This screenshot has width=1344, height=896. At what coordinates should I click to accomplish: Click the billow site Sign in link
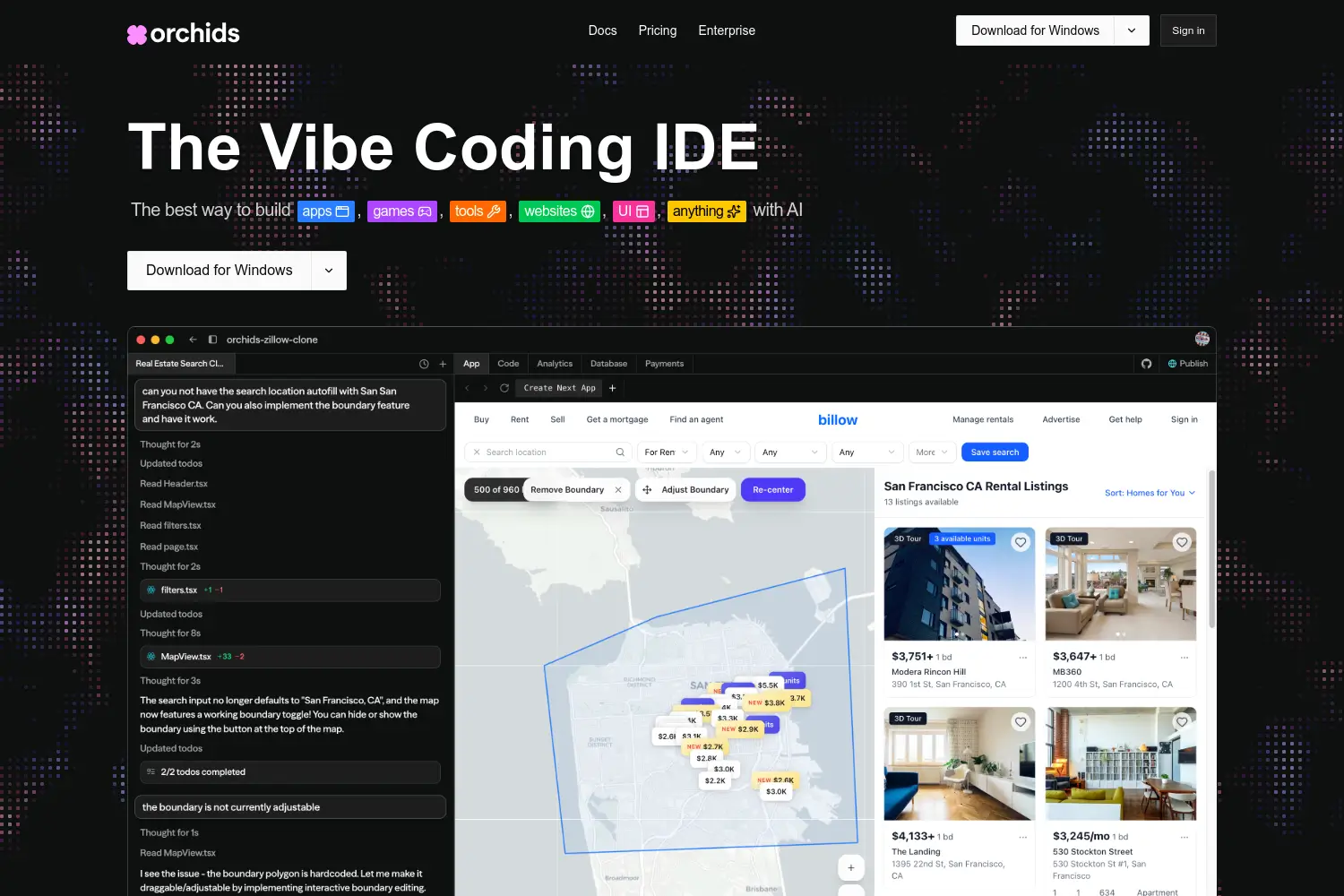click(1184, 419)
